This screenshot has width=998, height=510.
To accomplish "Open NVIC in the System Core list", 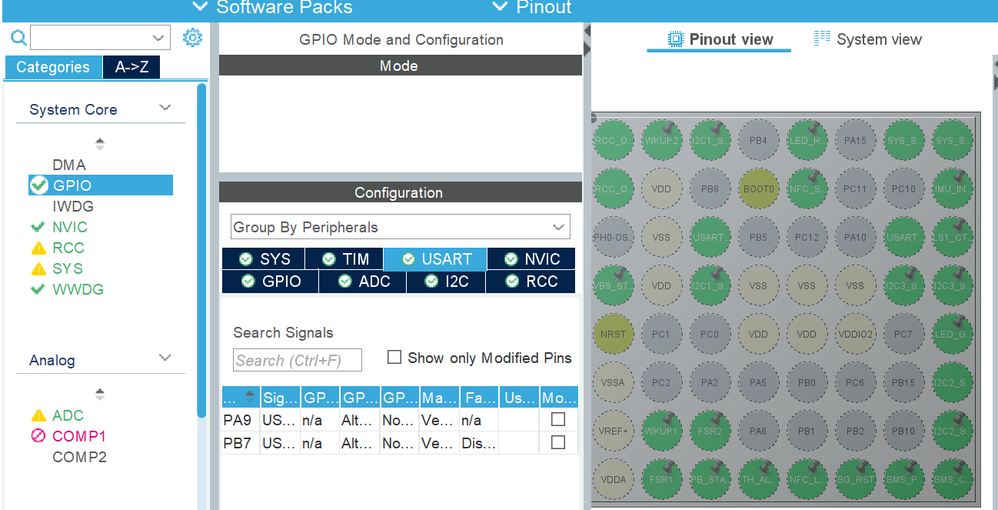I will [x=70, y=227].
